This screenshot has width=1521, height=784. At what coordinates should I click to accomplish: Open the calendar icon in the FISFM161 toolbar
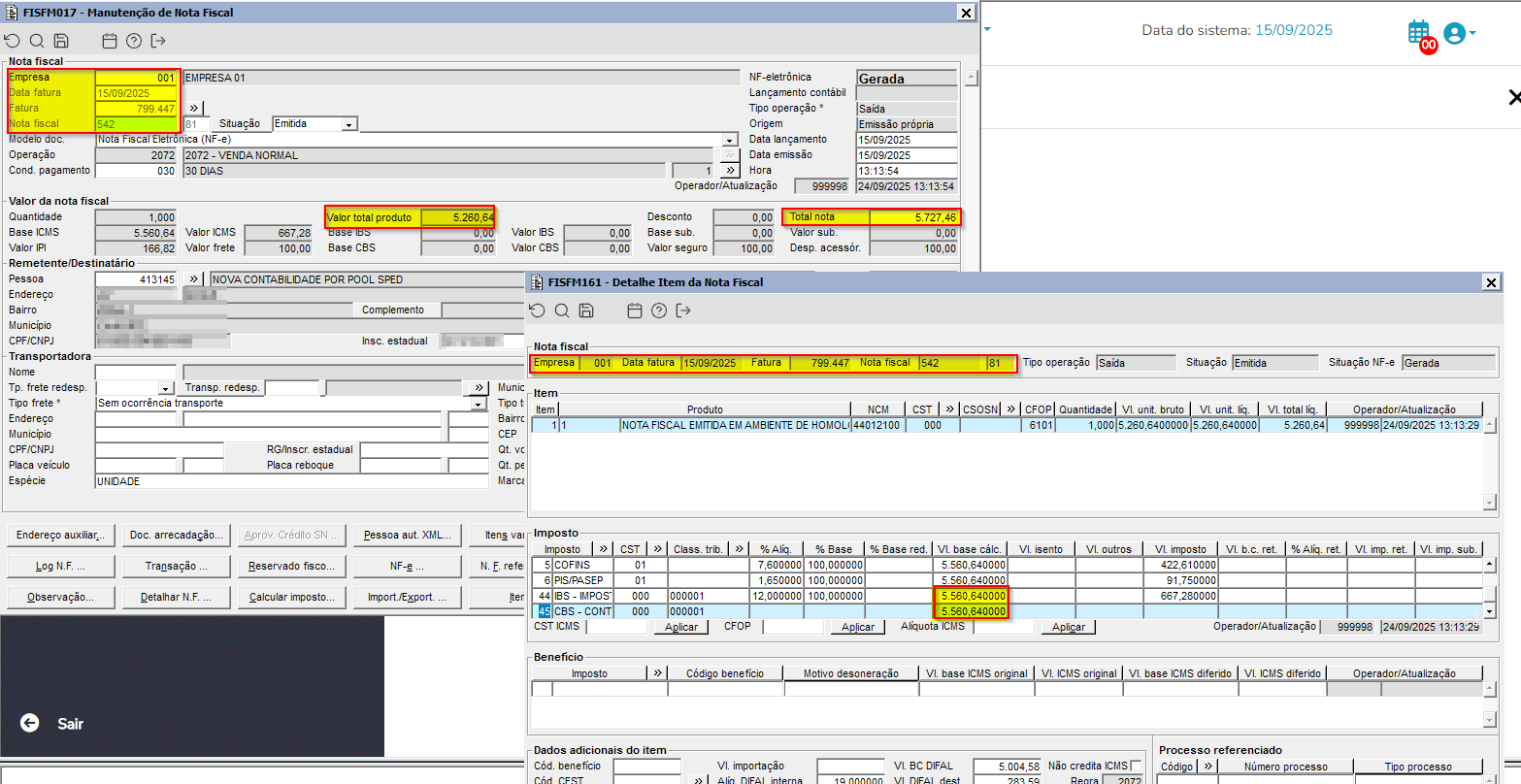coord(635,310)
